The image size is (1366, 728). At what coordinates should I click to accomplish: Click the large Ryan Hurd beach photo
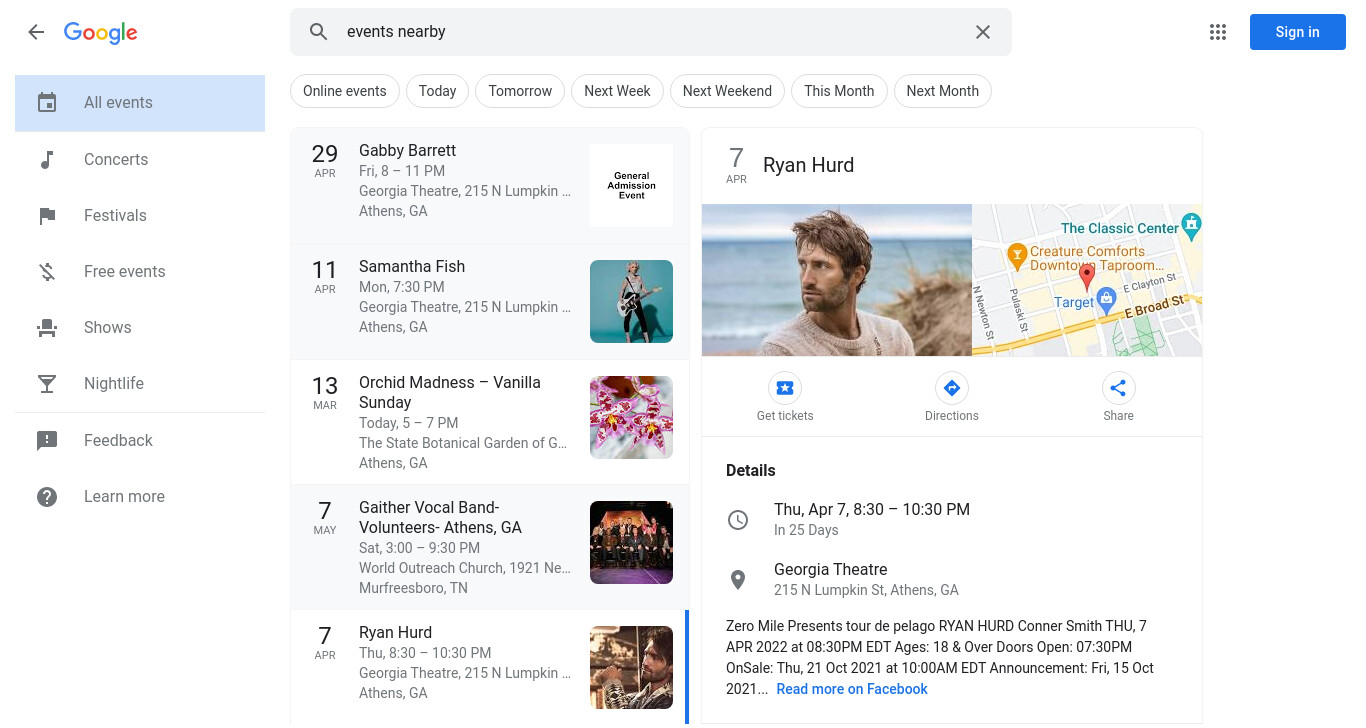837,280
